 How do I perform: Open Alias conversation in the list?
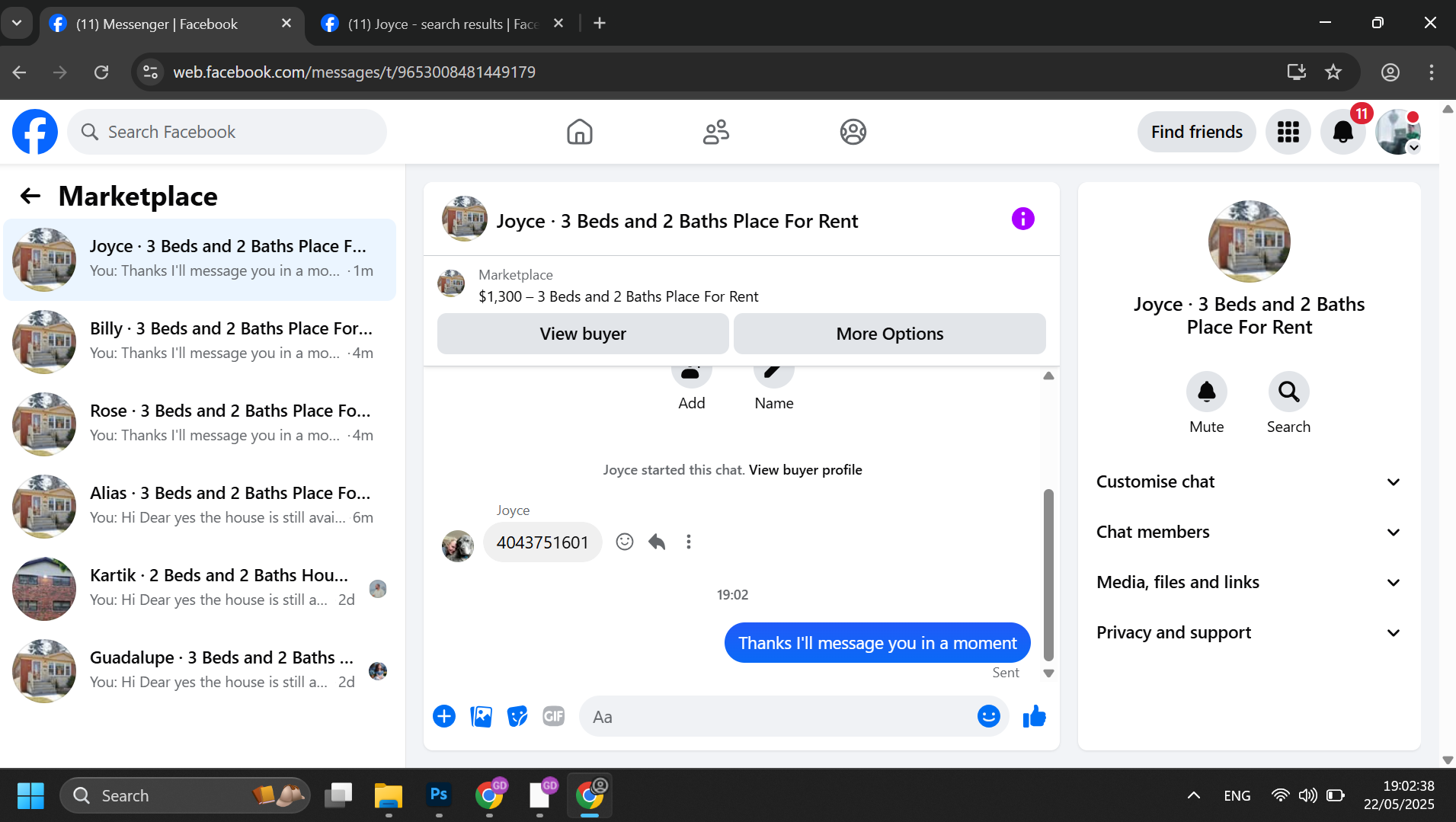point(200,506)
